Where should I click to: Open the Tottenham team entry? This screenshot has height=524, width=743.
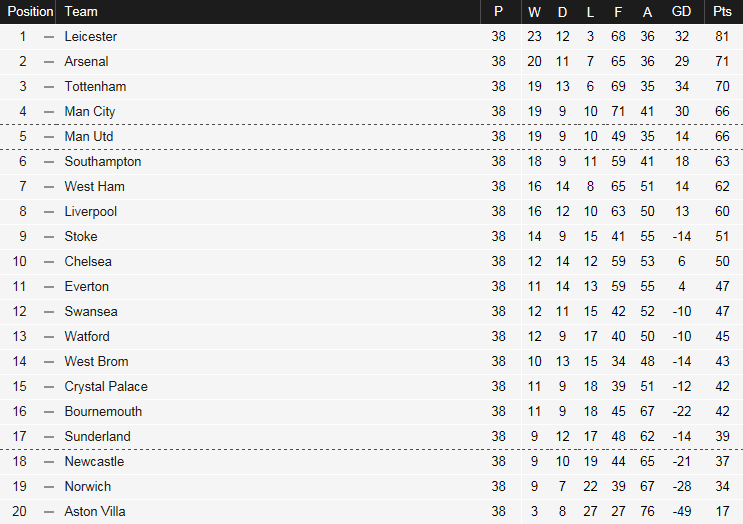click(x=95, y=86)
